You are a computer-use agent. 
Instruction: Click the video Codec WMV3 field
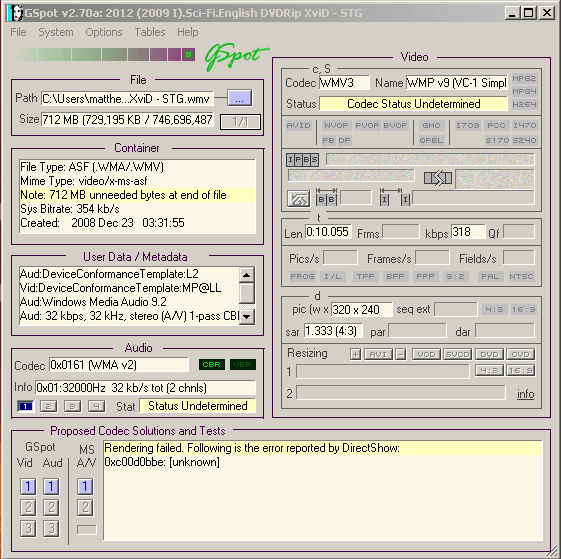(344, 83)
